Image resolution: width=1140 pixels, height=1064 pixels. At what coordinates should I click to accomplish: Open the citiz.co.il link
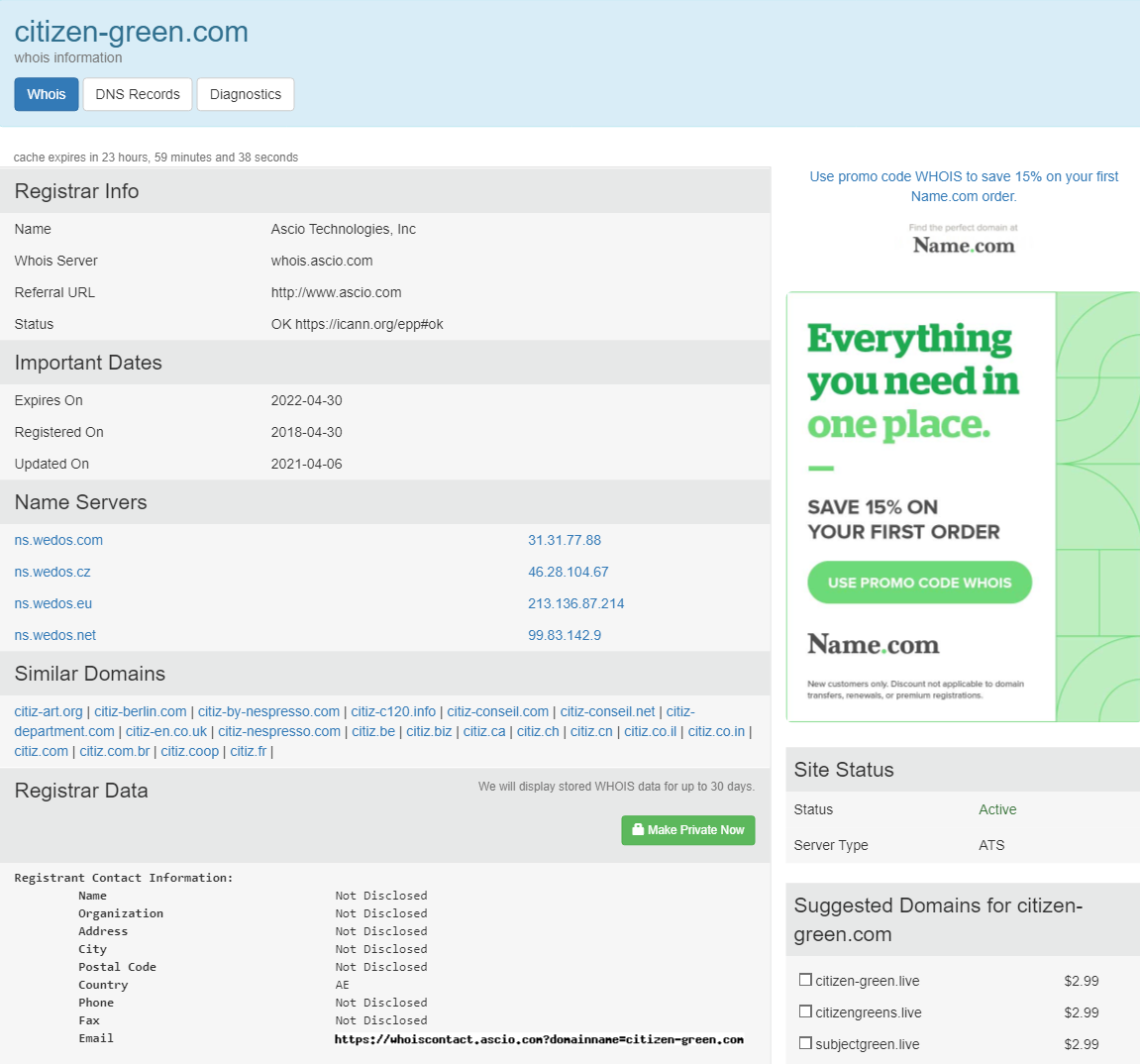click(x=651, y=732)
